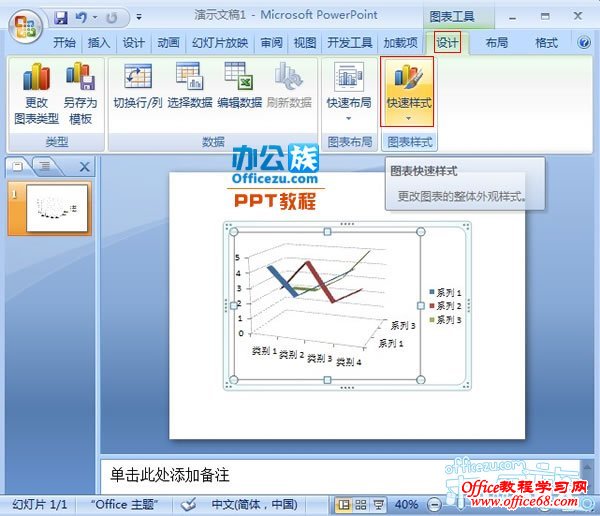
Task: Click the spell check status icon
Action: click(189, 505)
